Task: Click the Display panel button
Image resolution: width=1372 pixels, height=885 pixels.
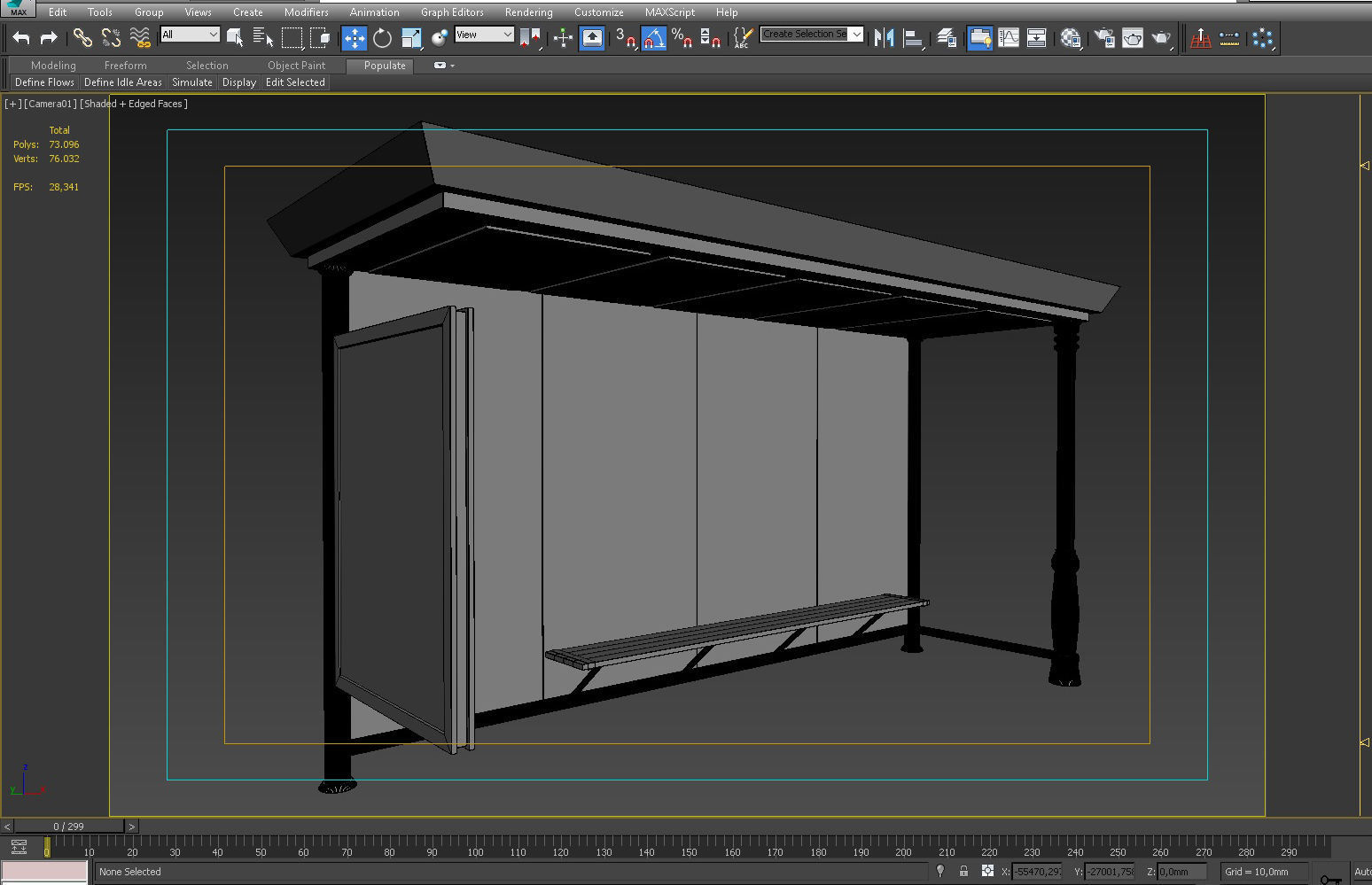Action: [239, 82]
